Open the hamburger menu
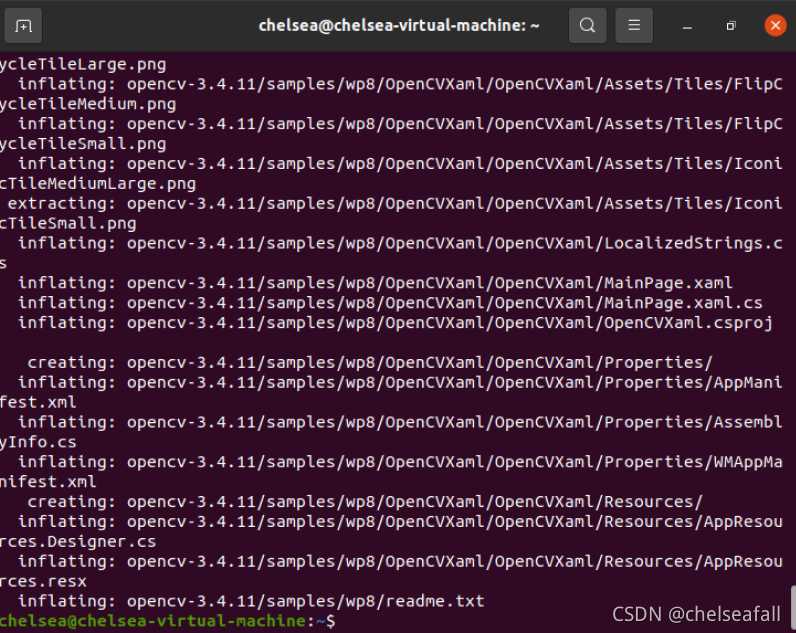 pyautogui.click(x=634, y=25)
